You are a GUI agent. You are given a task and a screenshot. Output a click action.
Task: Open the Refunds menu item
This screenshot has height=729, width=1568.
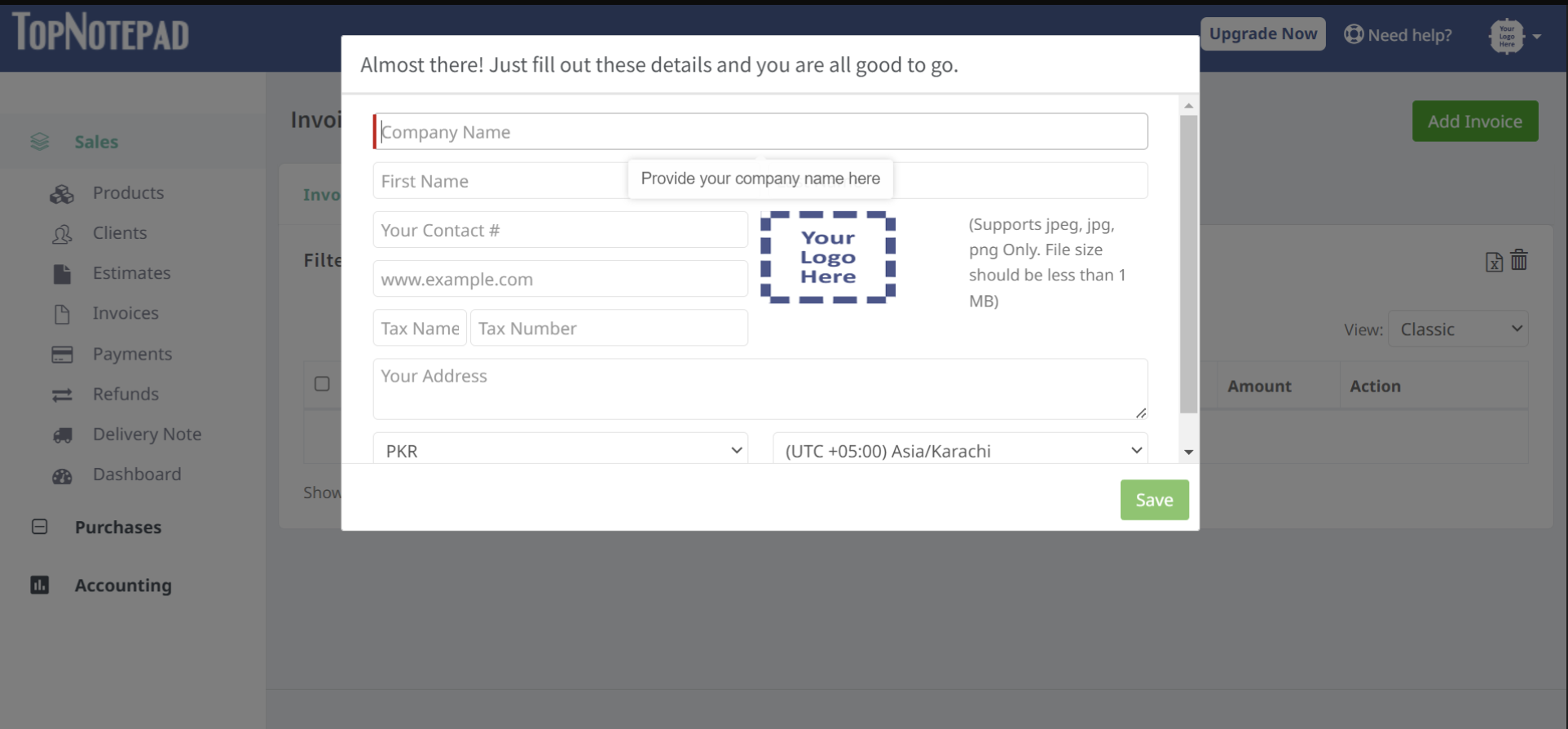pyautogui.click(x=126, y=394)
